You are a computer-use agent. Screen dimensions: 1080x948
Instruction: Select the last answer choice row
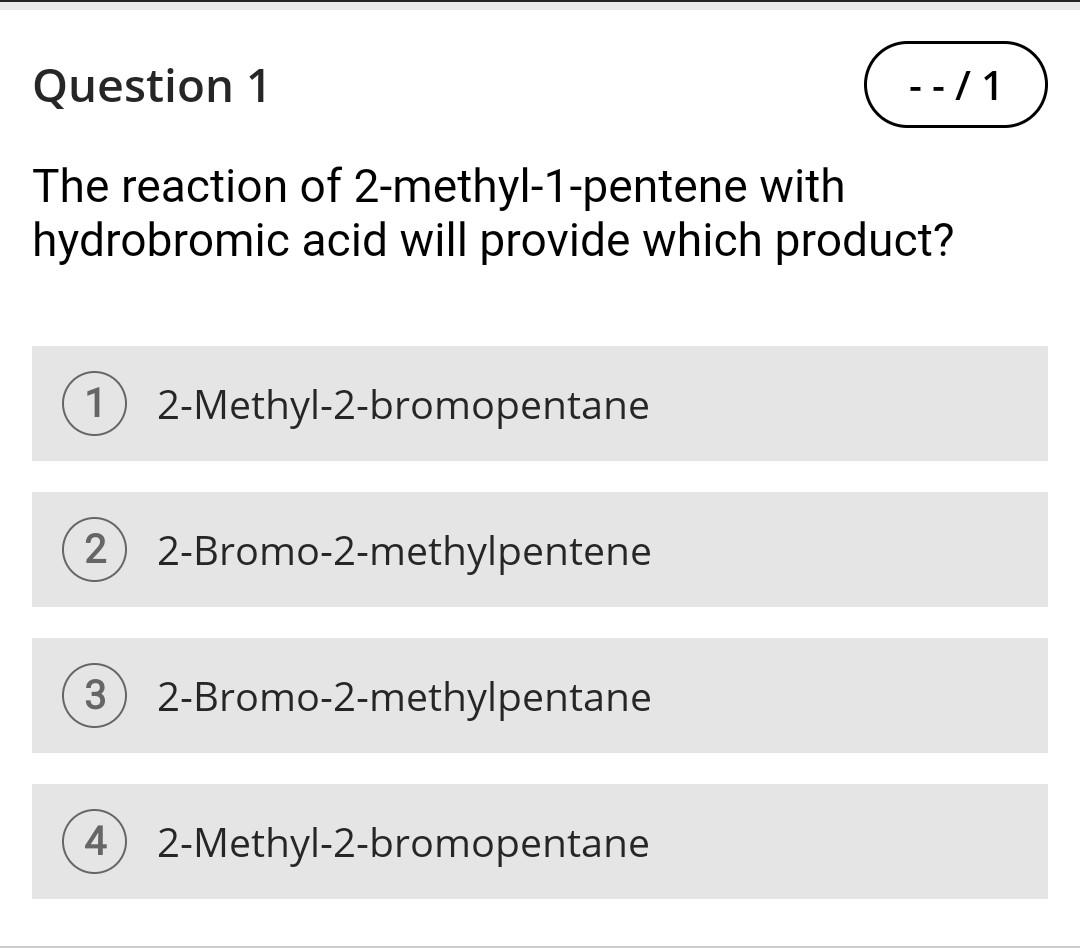(540, 843)
